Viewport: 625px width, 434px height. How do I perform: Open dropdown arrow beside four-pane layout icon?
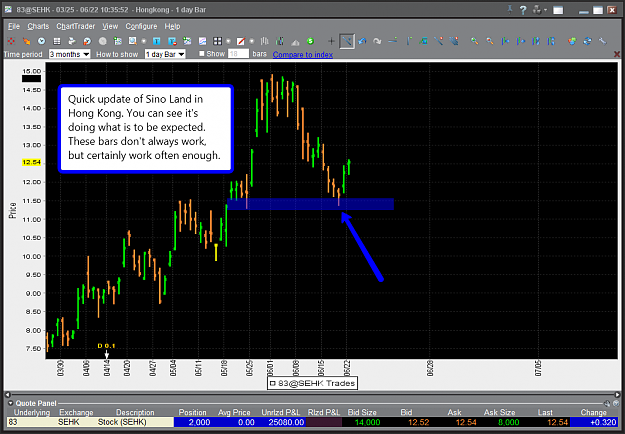(228, 41)
